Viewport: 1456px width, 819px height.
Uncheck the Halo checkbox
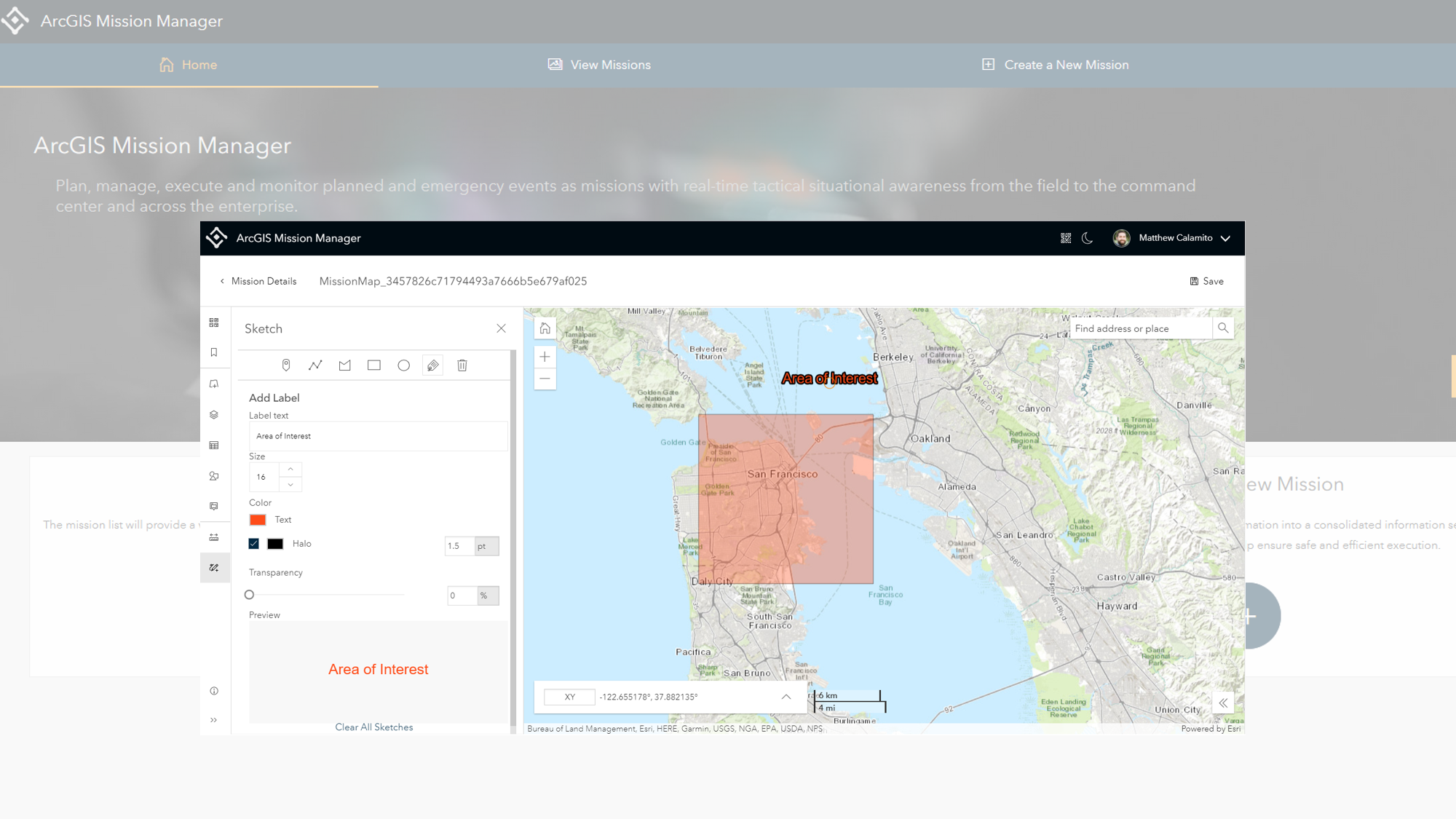point(253,543)
